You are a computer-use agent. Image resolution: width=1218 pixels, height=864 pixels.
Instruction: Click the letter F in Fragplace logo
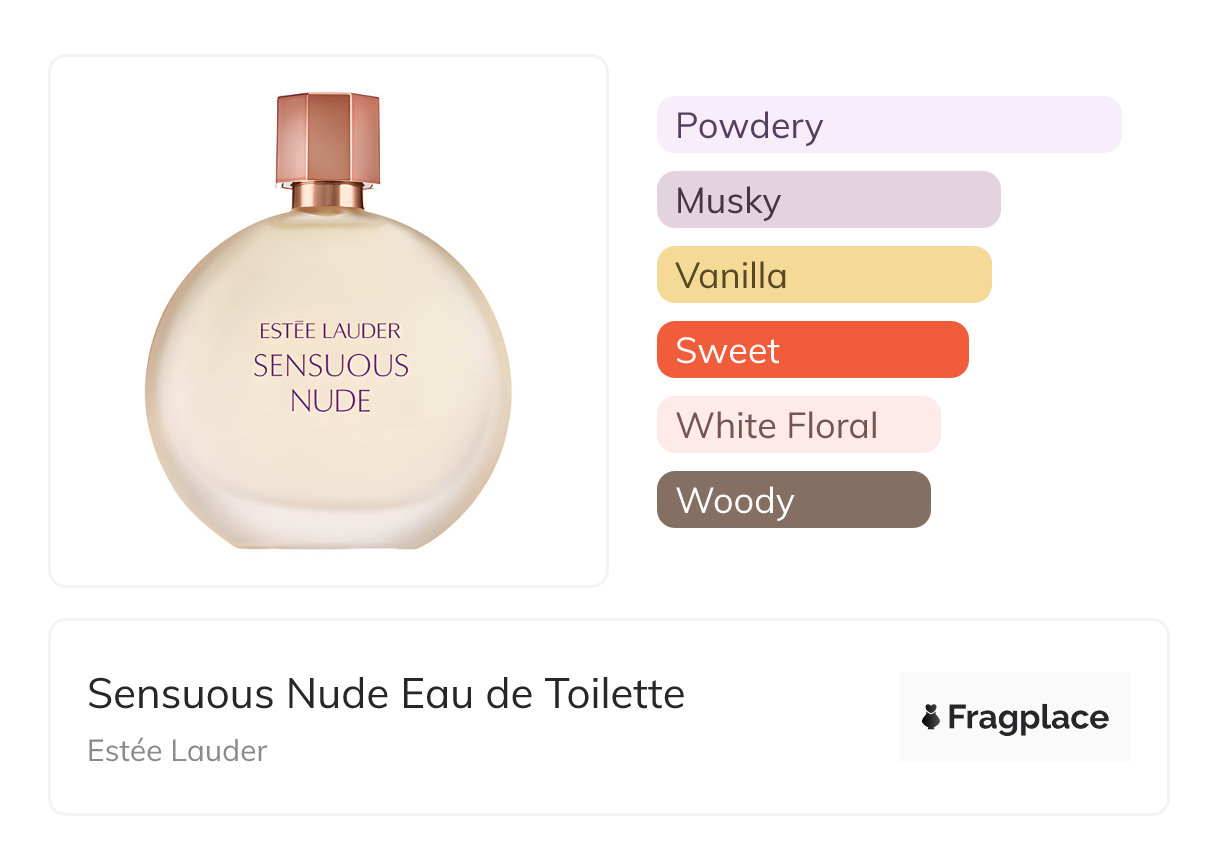(x=958, y=717)
